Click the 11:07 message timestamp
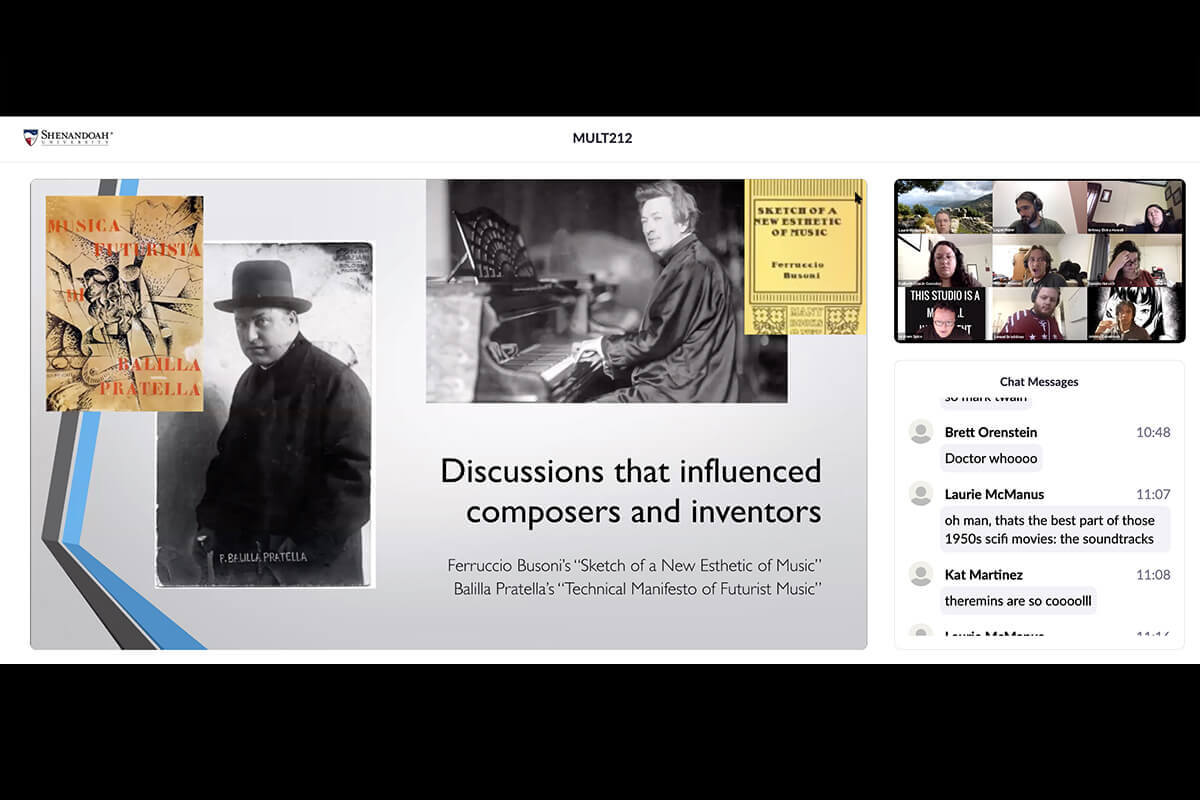1200x800 pixels. tap(1153, 495)
